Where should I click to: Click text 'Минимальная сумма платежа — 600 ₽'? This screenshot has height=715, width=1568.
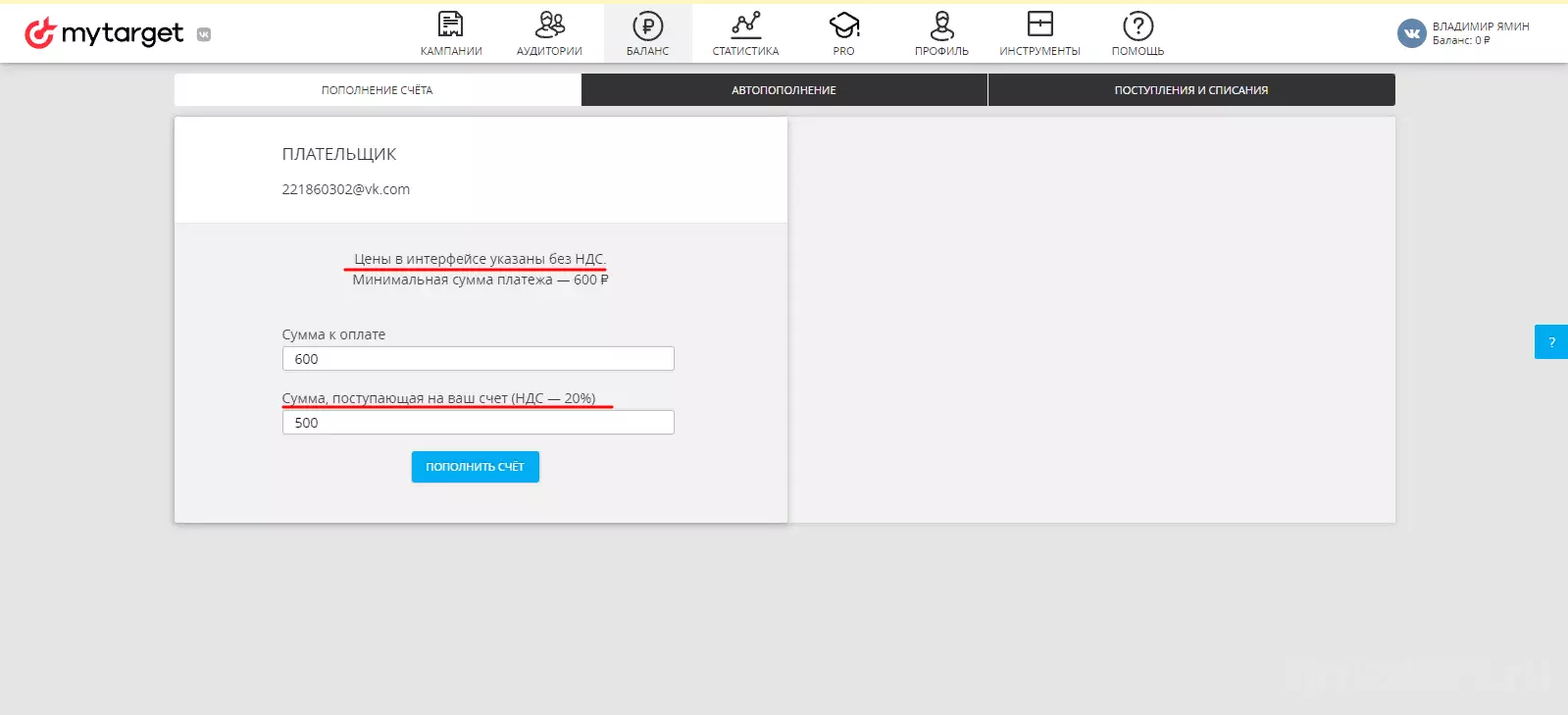pos(481,280)
